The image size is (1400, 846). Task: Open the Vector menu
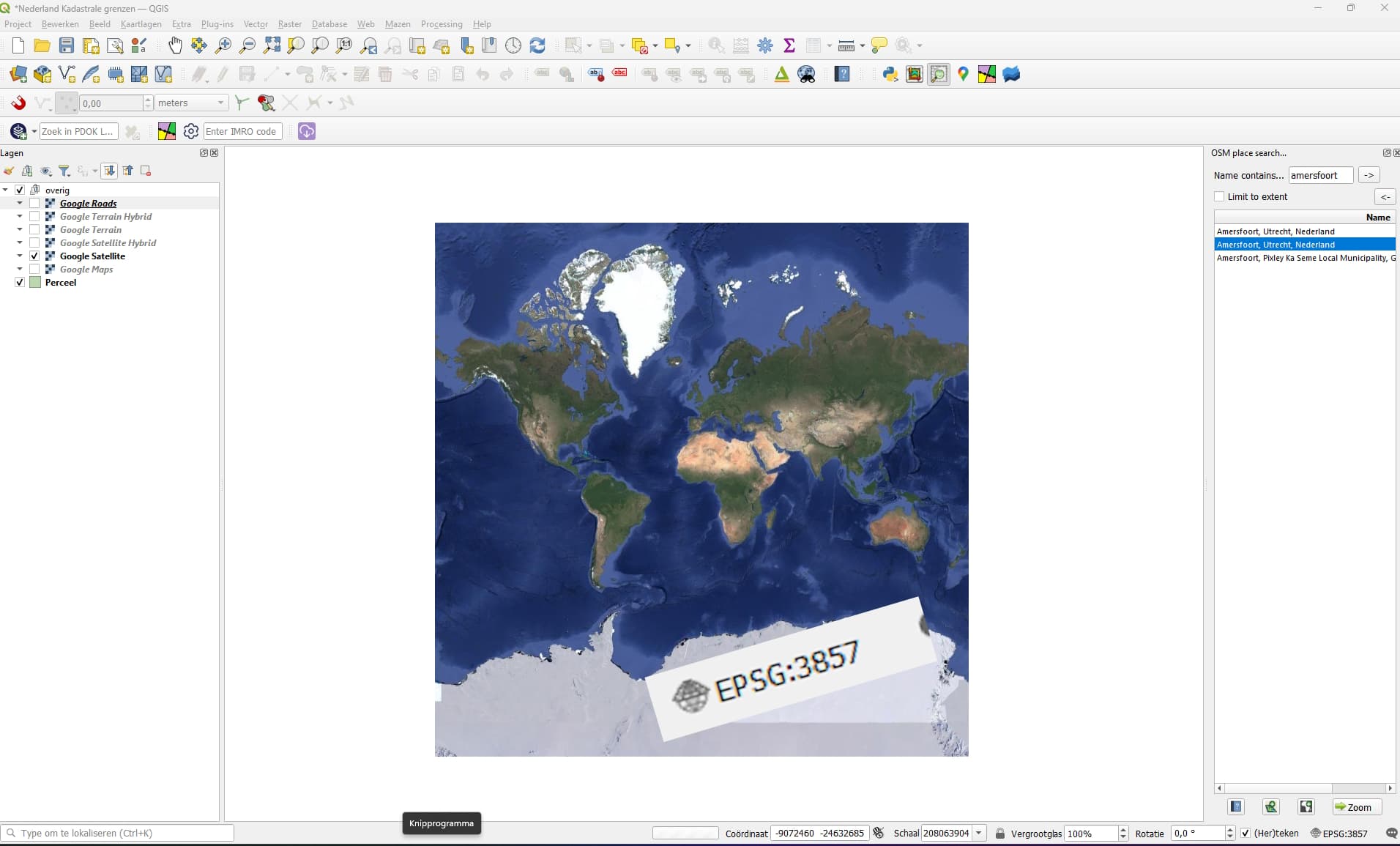(x=256, y=24)
